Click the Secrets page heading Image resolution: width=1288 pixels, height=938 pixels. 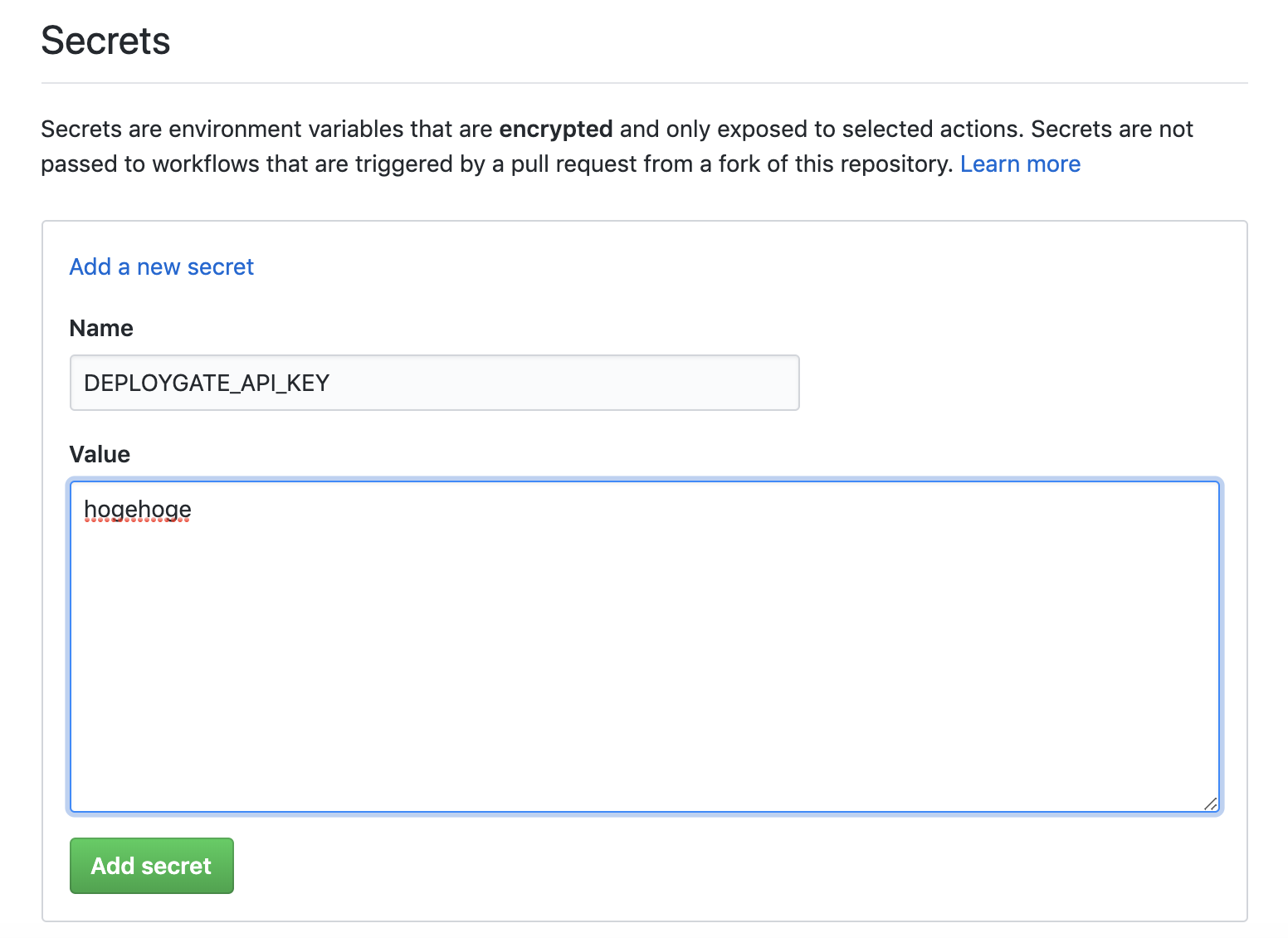pos(105,41)
